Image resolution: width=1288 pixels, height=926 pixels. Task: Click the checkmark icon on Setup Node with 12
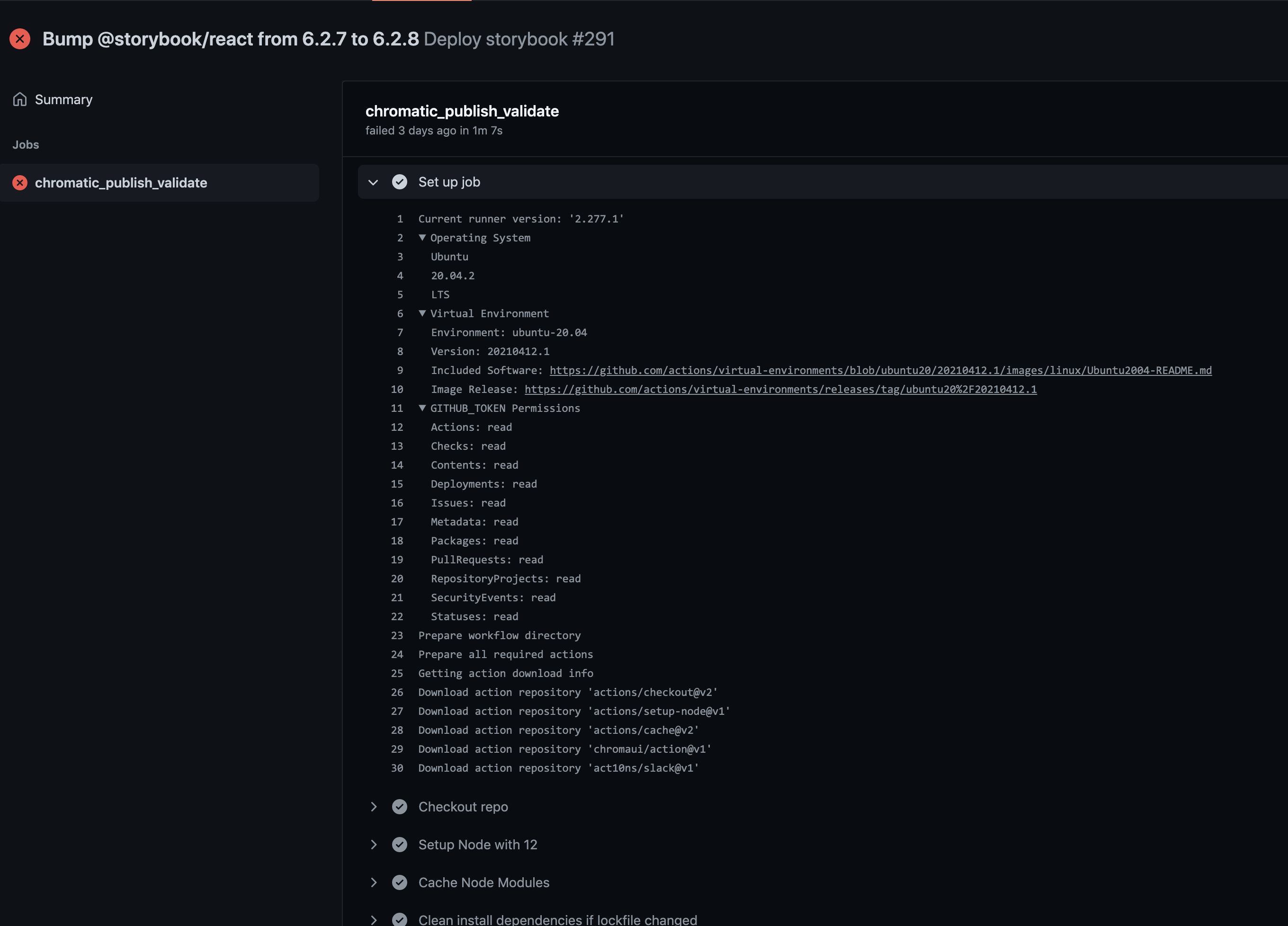[x=400, y=845]
